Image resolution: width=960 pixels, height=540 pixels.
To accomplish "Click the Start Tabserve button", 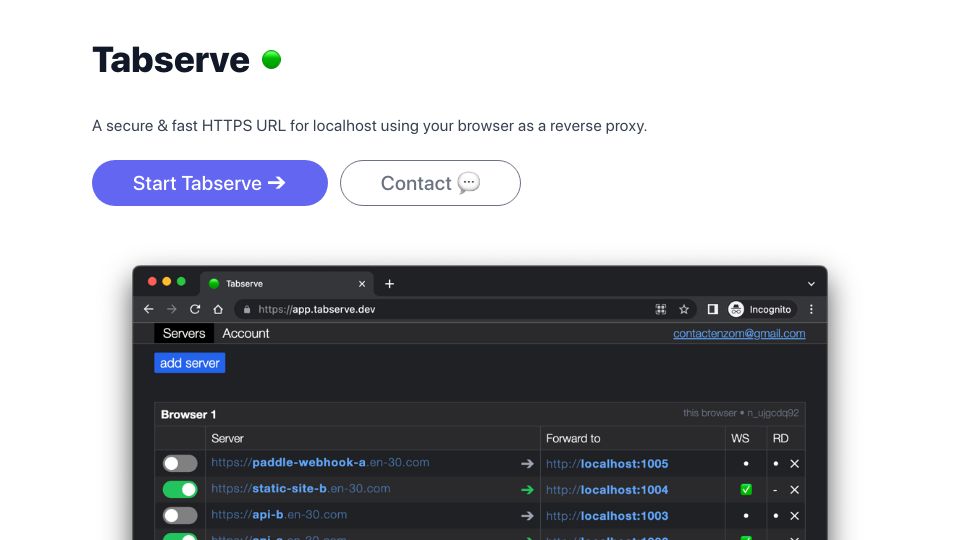I will (209, 183).
